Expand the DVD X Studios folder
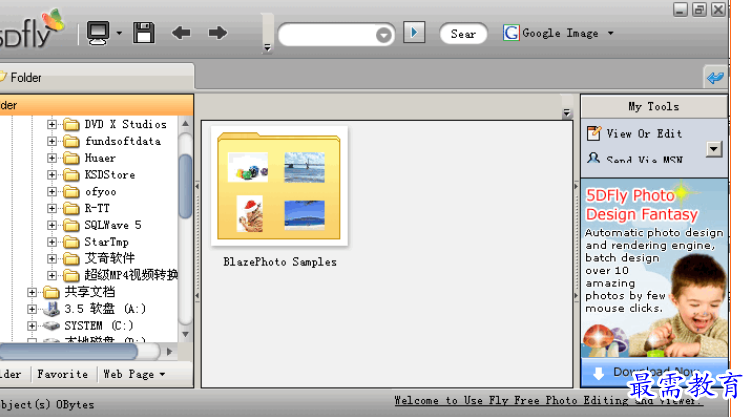The height and width of the screenshot is (417, 751). [x=52, y=124]
